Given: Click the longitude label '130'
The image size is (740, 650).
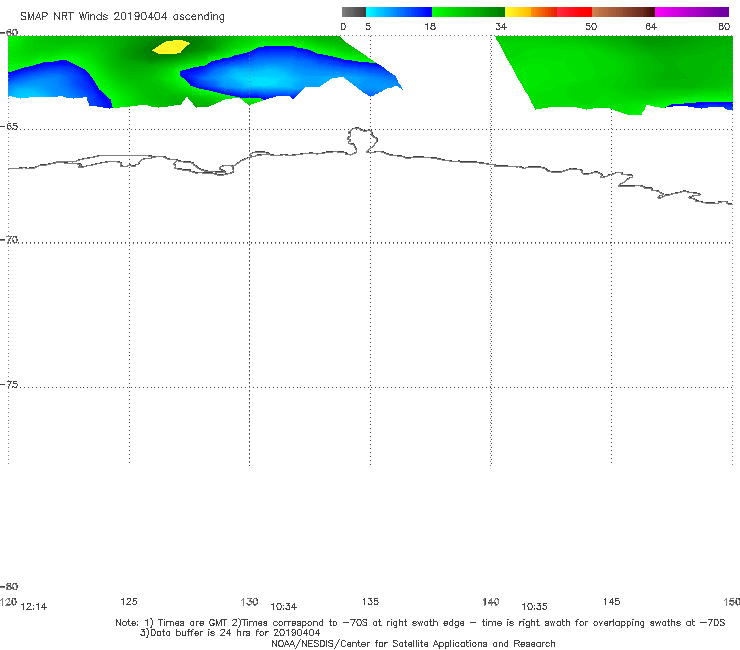Looking at the screenshot, I should pos(249,601).
